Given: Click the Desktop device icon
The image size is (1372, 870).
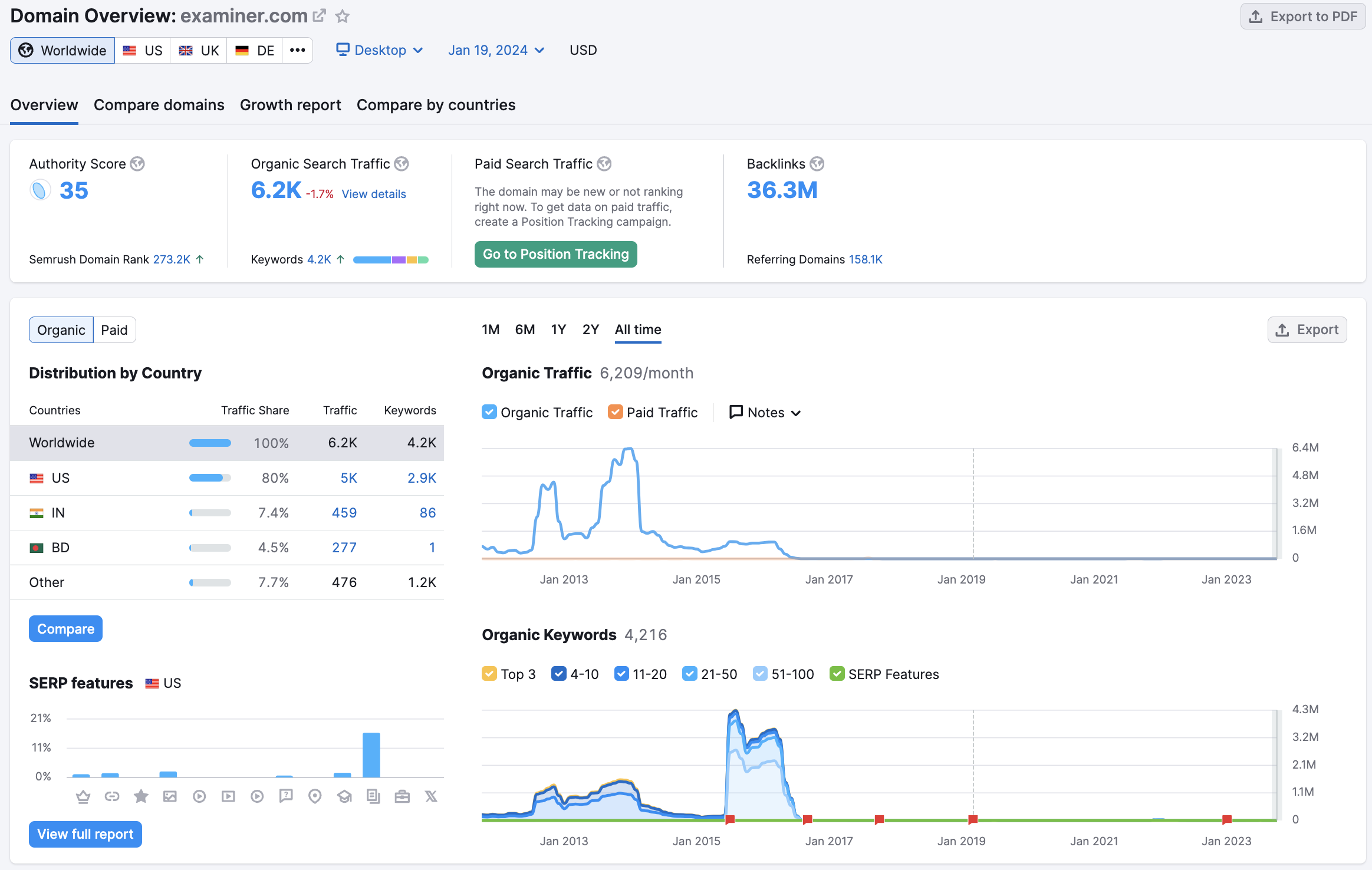Looking at the screenshot, I should click(342, 50).
